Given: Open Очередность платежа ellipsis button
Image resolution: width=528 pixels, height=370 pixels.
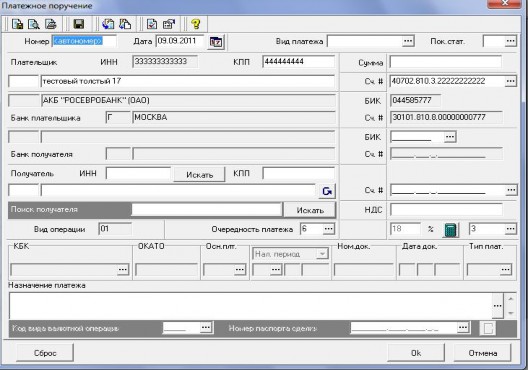Looking at the screenshot, I should click(x=328, y=229).
